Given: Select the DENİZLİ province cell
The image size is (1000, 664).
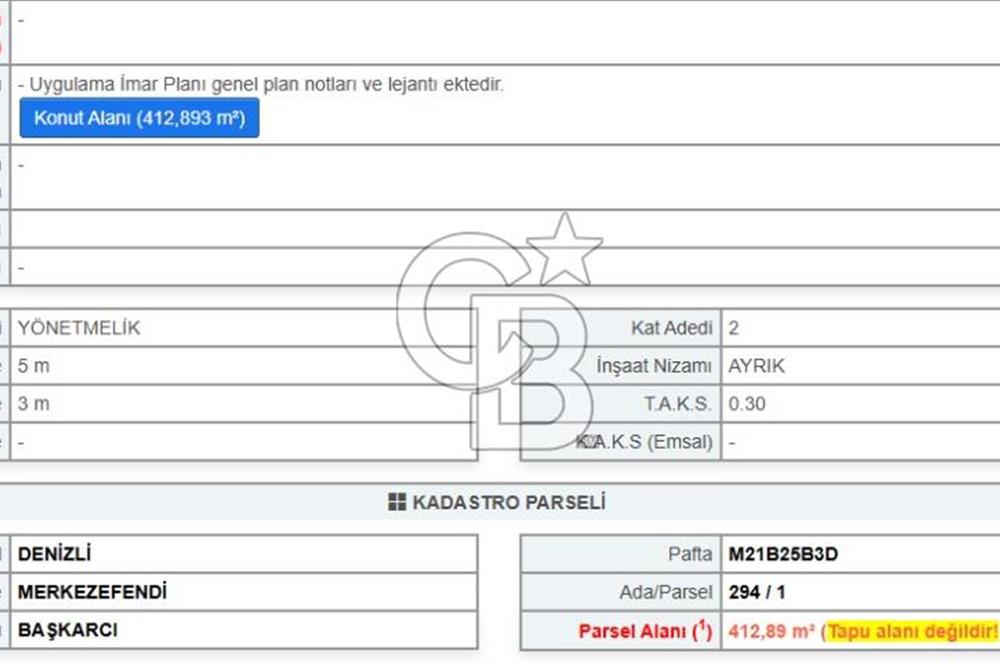Looking at the screenshot, I should [55, 554].
